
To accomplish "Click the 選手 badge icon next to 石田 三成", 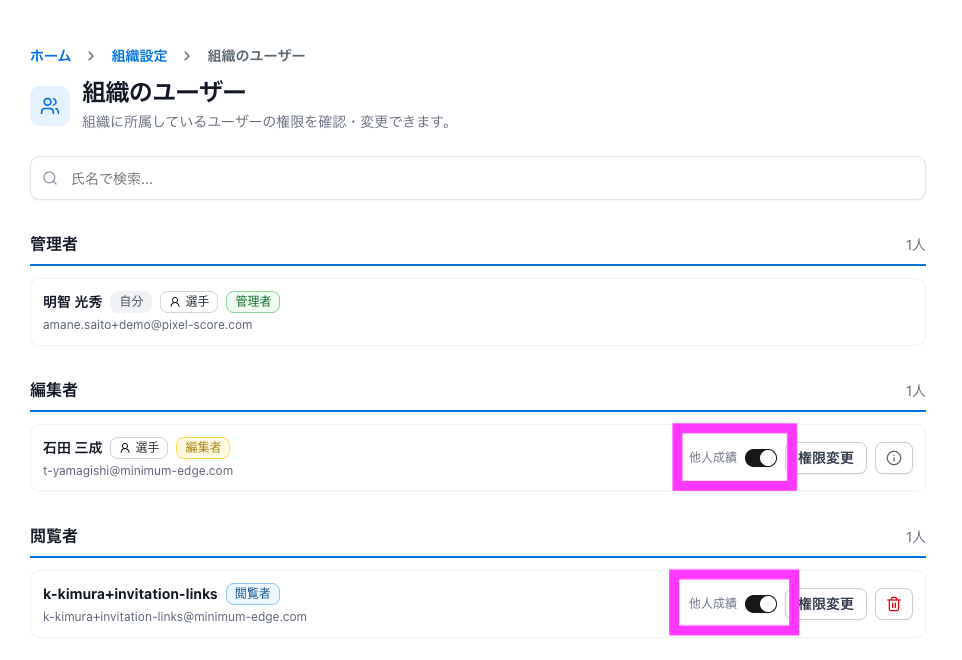I will 125,448.
